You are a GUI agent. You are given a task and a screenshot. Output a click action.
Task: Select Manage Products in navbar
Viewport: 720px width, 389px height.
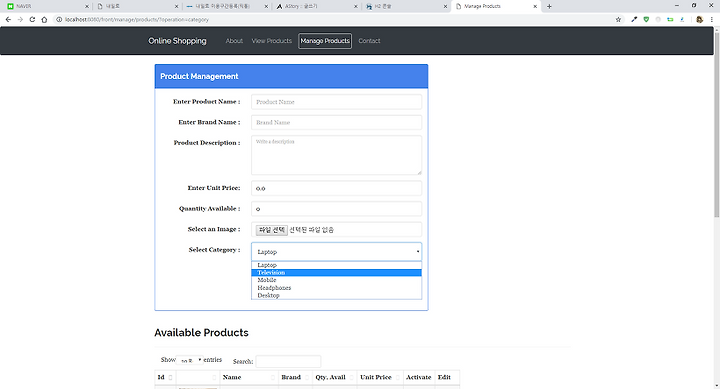[x=325, y=41]
